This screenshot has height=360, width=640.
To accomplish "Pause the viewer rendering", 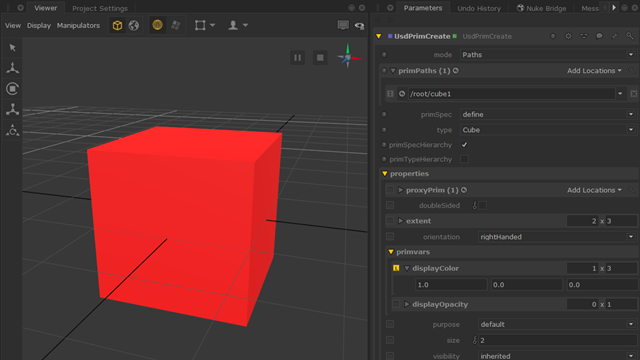I will point(298,58).
